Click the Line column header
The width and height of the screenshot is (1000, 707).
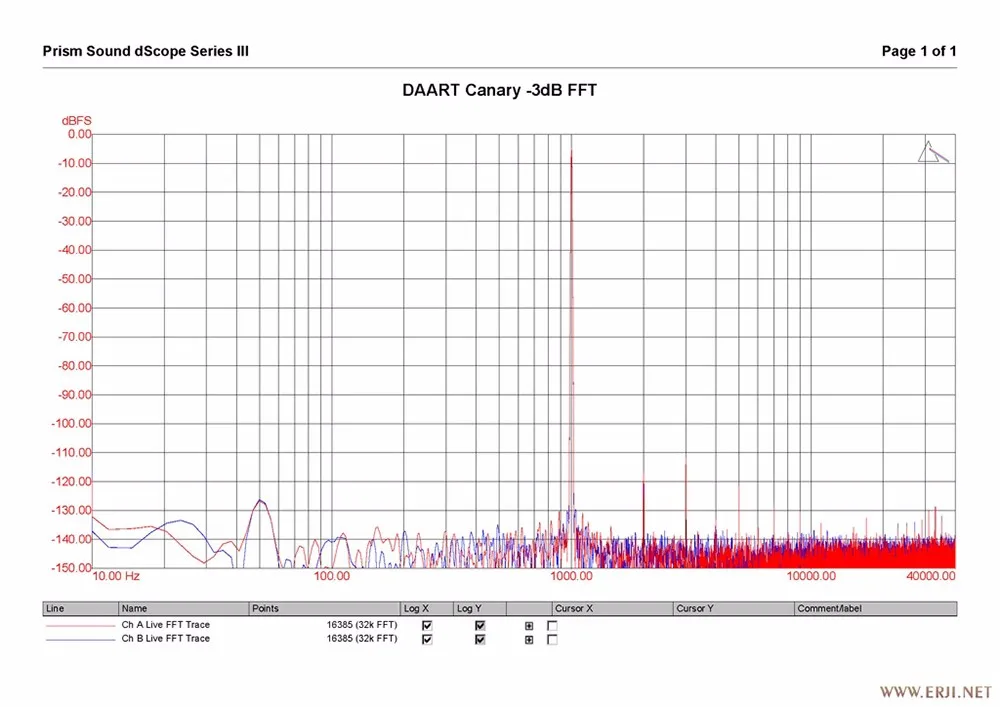point(81,608)
